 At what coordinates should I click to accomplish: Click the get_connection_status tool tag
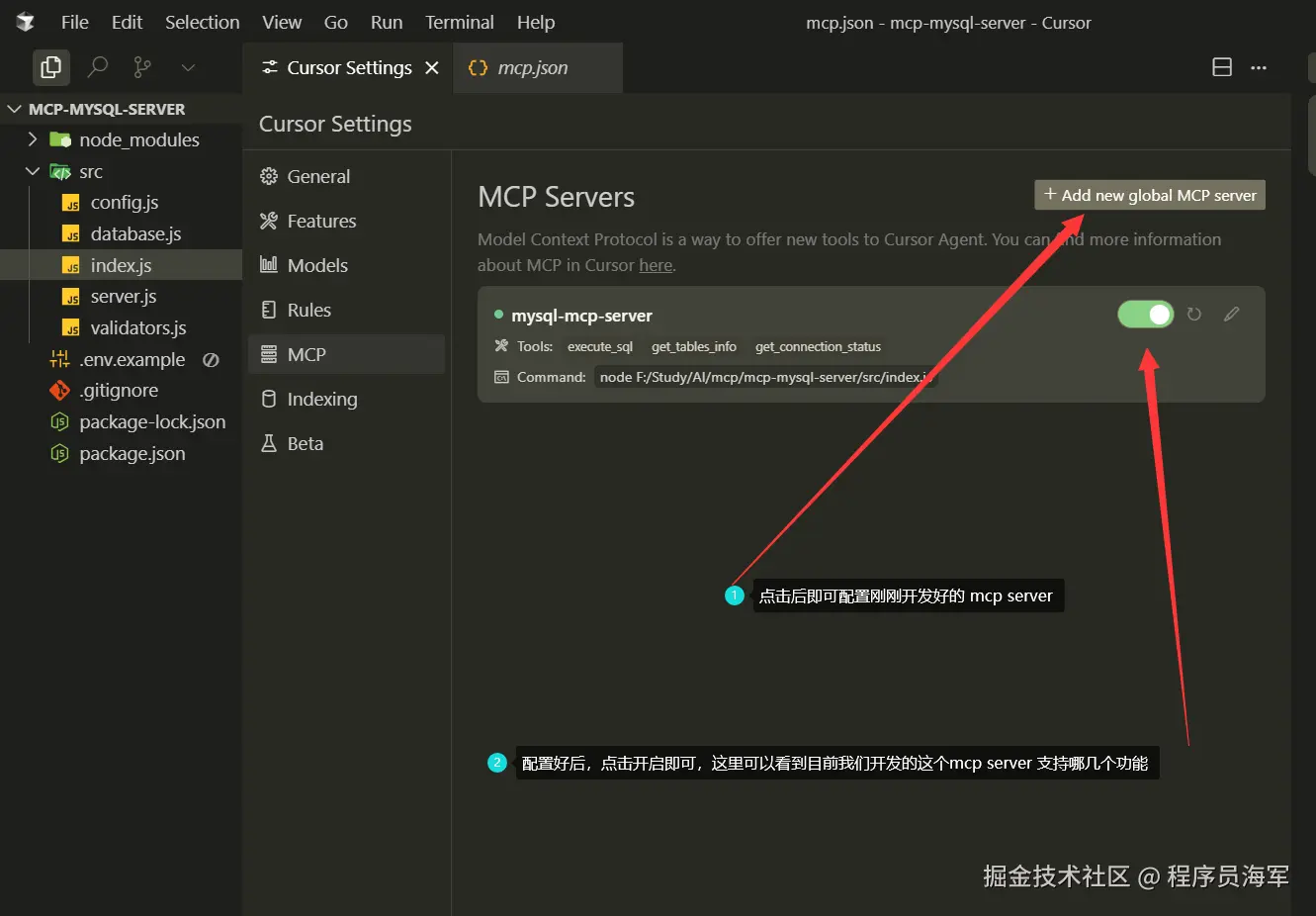(x=818, y=346)
